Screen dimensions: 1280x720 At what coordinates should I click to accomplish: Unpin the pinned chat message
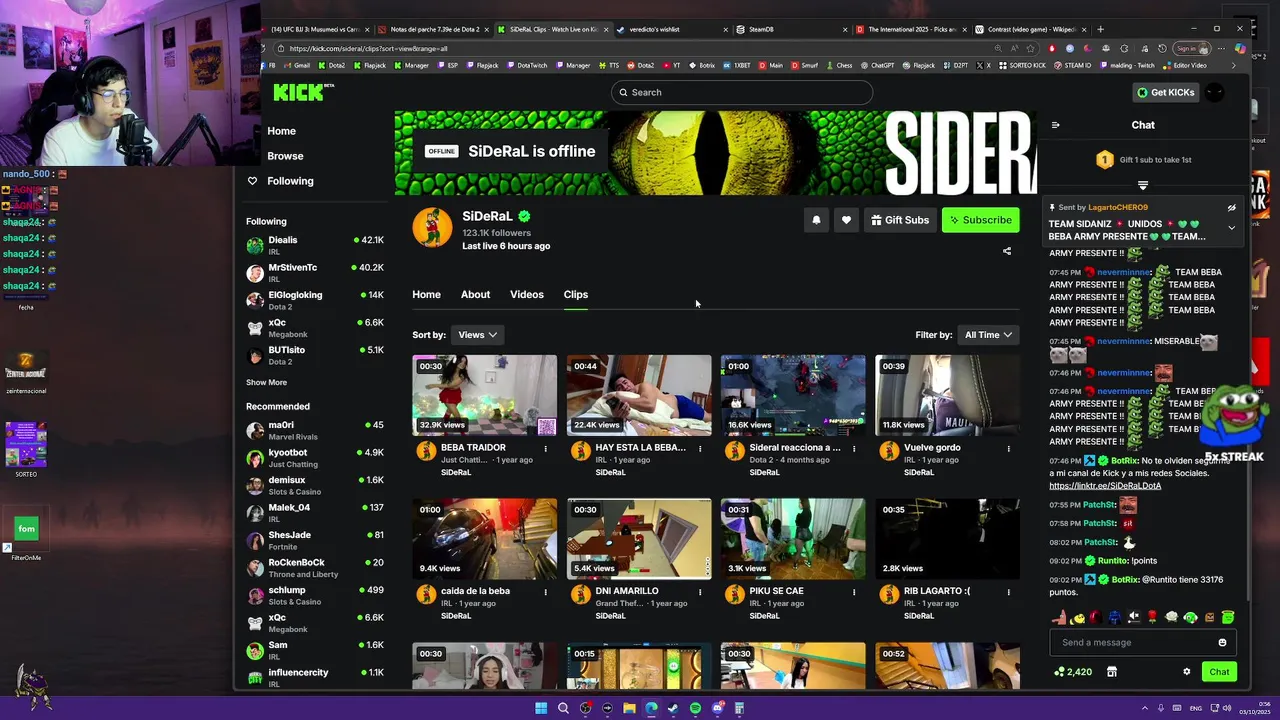click(x=1232, y=208)
